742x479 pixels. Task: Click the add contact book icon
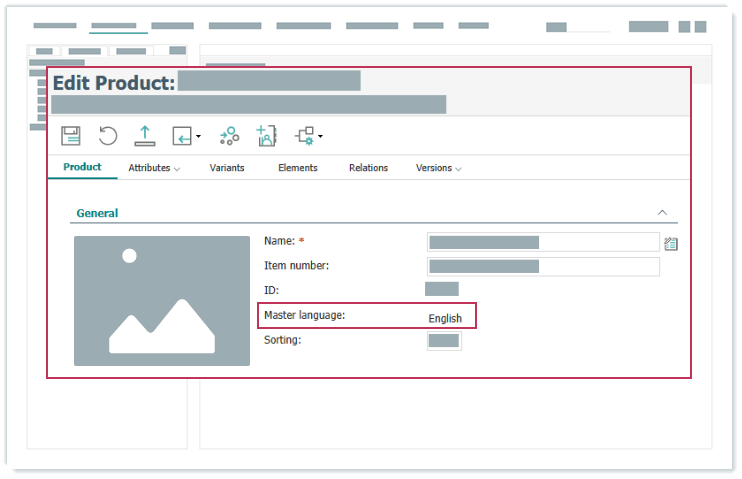[266, 136]
